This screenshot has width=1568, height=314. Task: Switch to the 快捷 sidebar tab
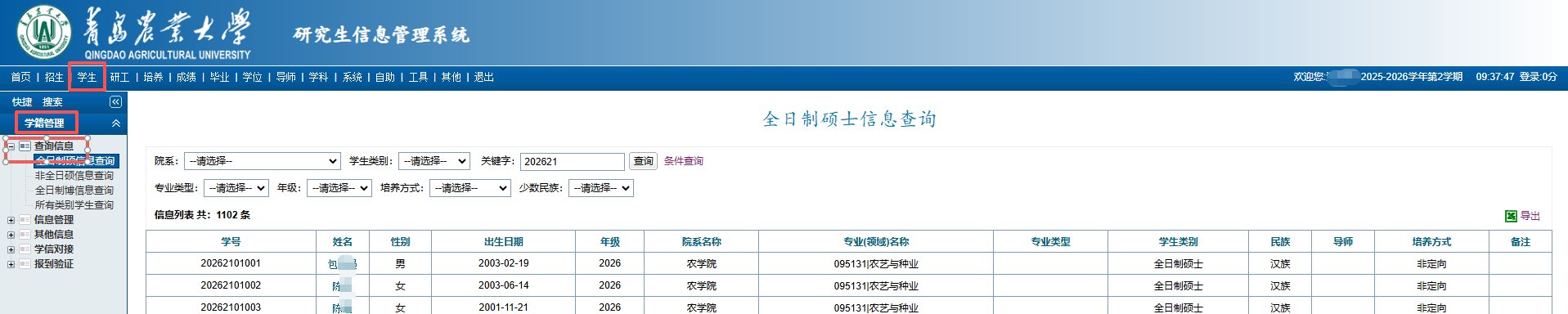pos(22,102)
